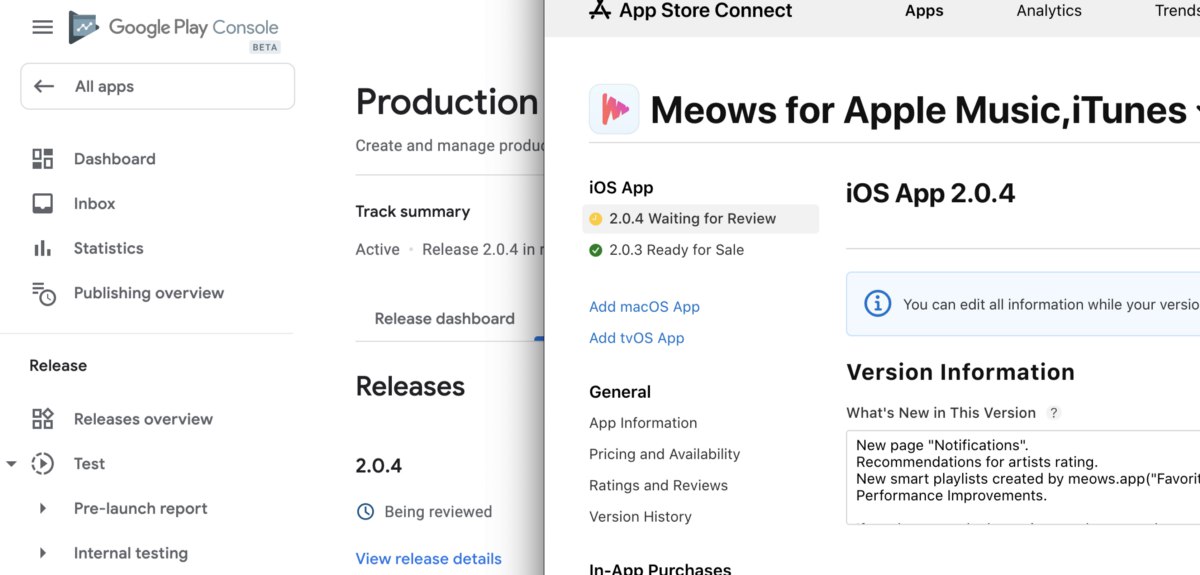This screenshot has width=1200, height=575.
Task: Open Version History page
Action: click(x=640, y=517)
